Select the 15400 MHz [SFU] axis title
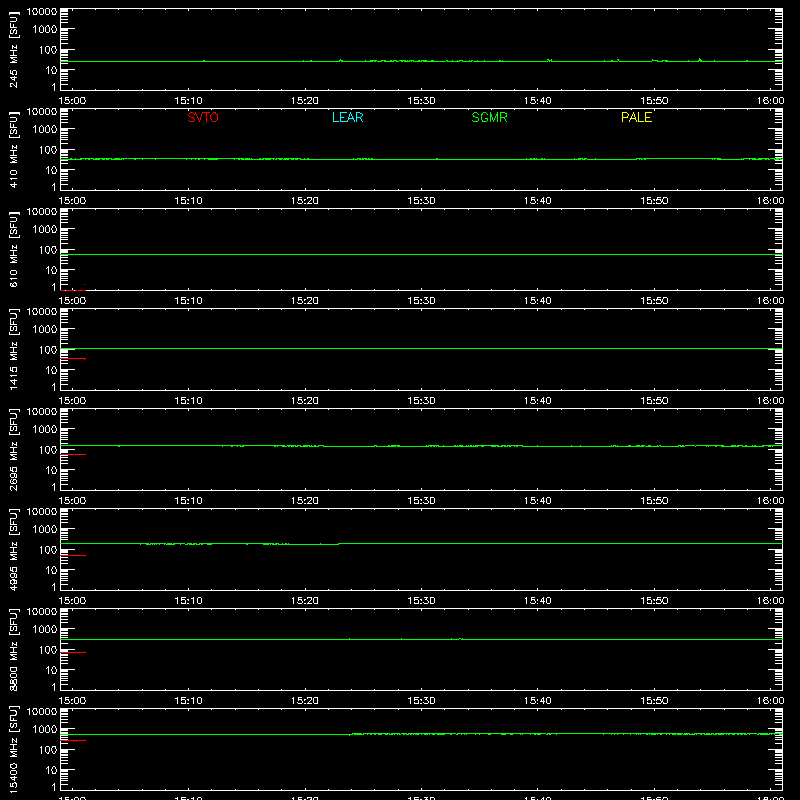Viewport: 800px width, 800px height. coord(13,749)
